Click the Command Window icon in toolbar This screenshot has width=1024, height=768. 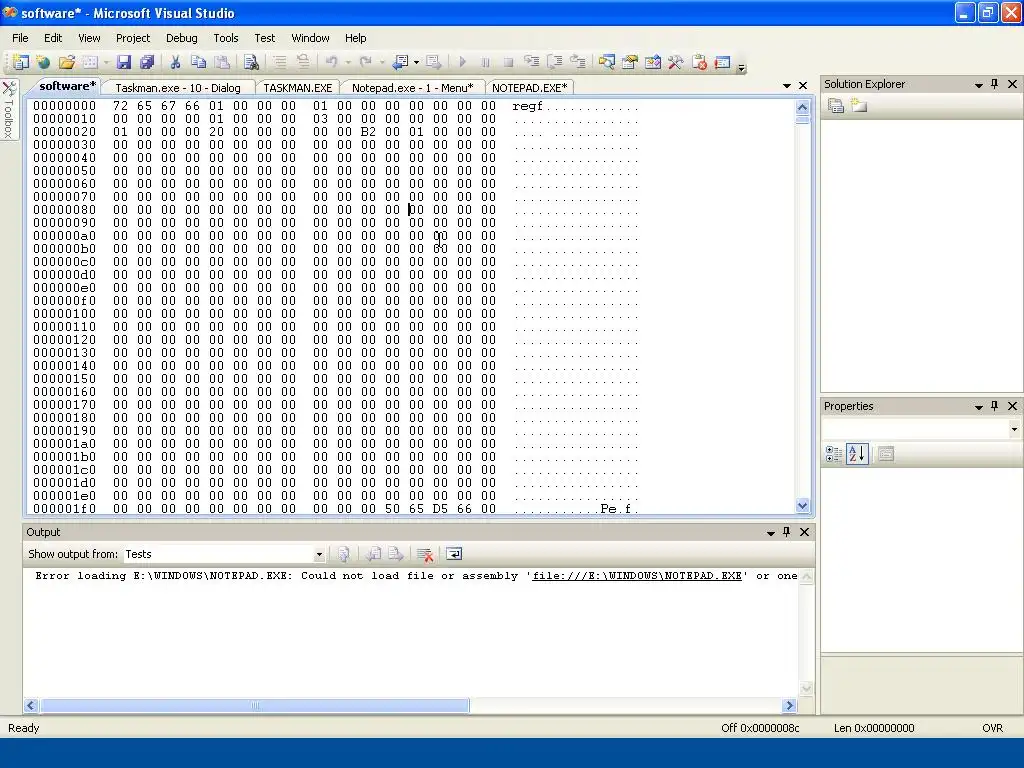(x=722, y=62)
